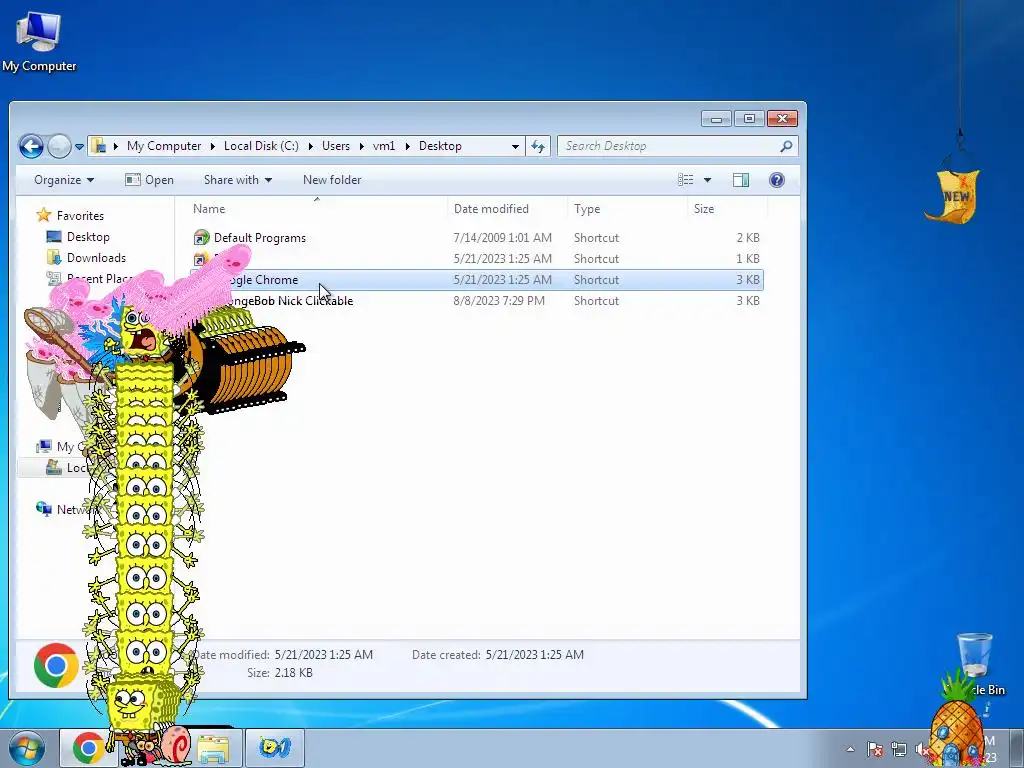Screen dimensions: 1024x768
Task: Click the hanging NEW tag on desktop
Action: [955, 195]
